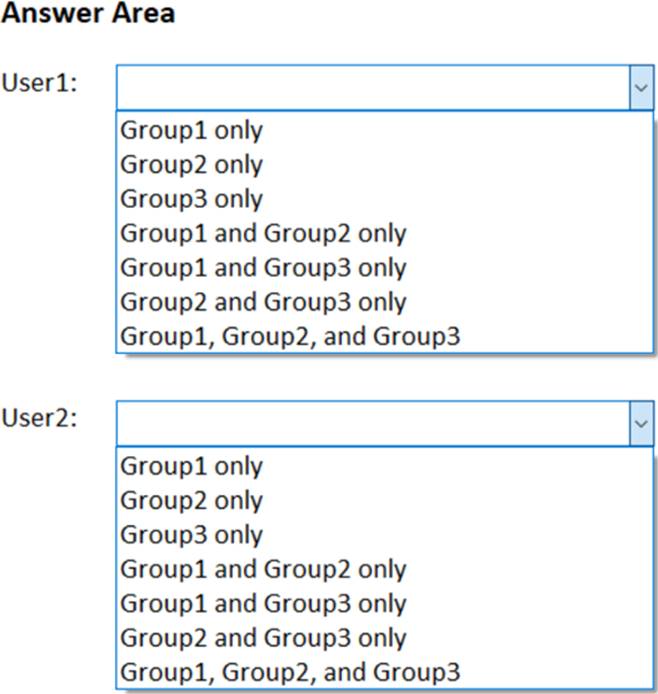Image resolution: width=658 pixels, height=694 pixels.
Task: Click the User2 label
Action: pos(39,418)
